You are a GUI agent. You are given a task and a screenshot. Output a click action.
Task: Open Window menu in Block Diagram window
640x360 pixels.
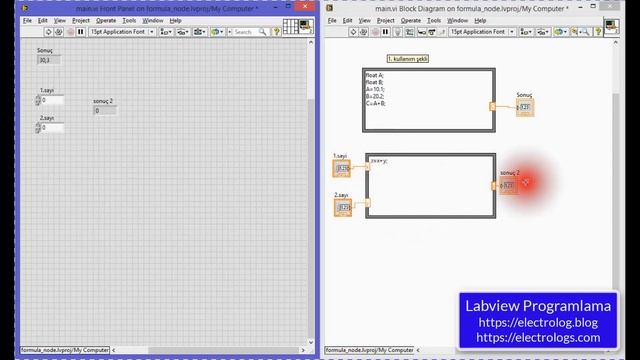point(457,20)
